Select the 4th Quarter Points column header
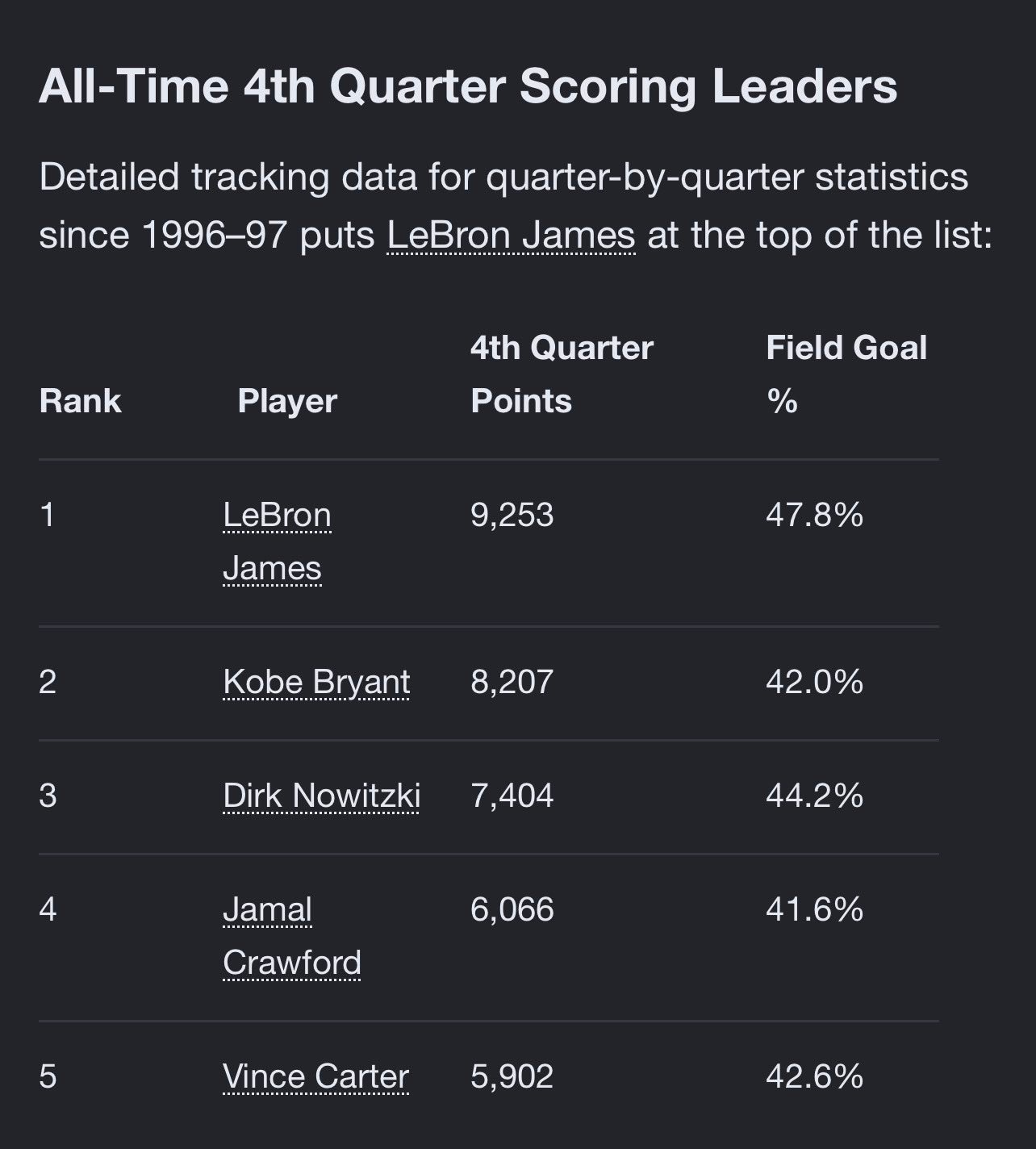Screen dimensions: 1036x1149 pyautogui.click(x=562, y=374)
